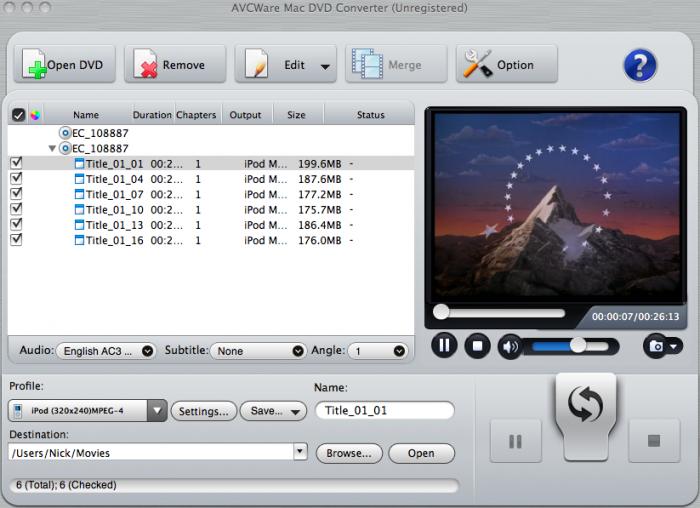Select the Title_01_04 row name
The width and height of the screenshot is (700, 508).
pos(114,179)
